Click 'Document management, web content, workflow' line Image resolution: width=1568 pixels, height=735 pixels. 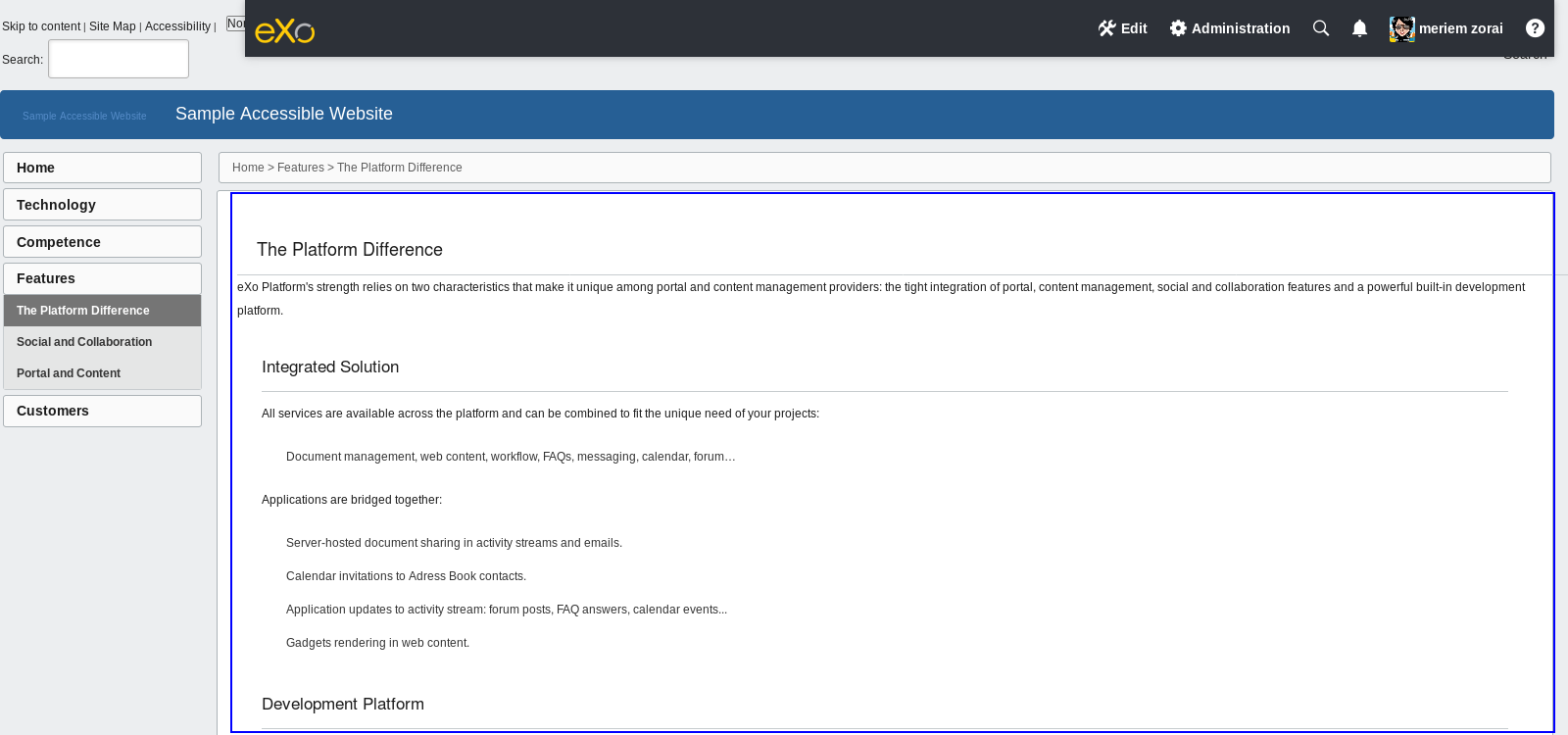click(511, 457)
